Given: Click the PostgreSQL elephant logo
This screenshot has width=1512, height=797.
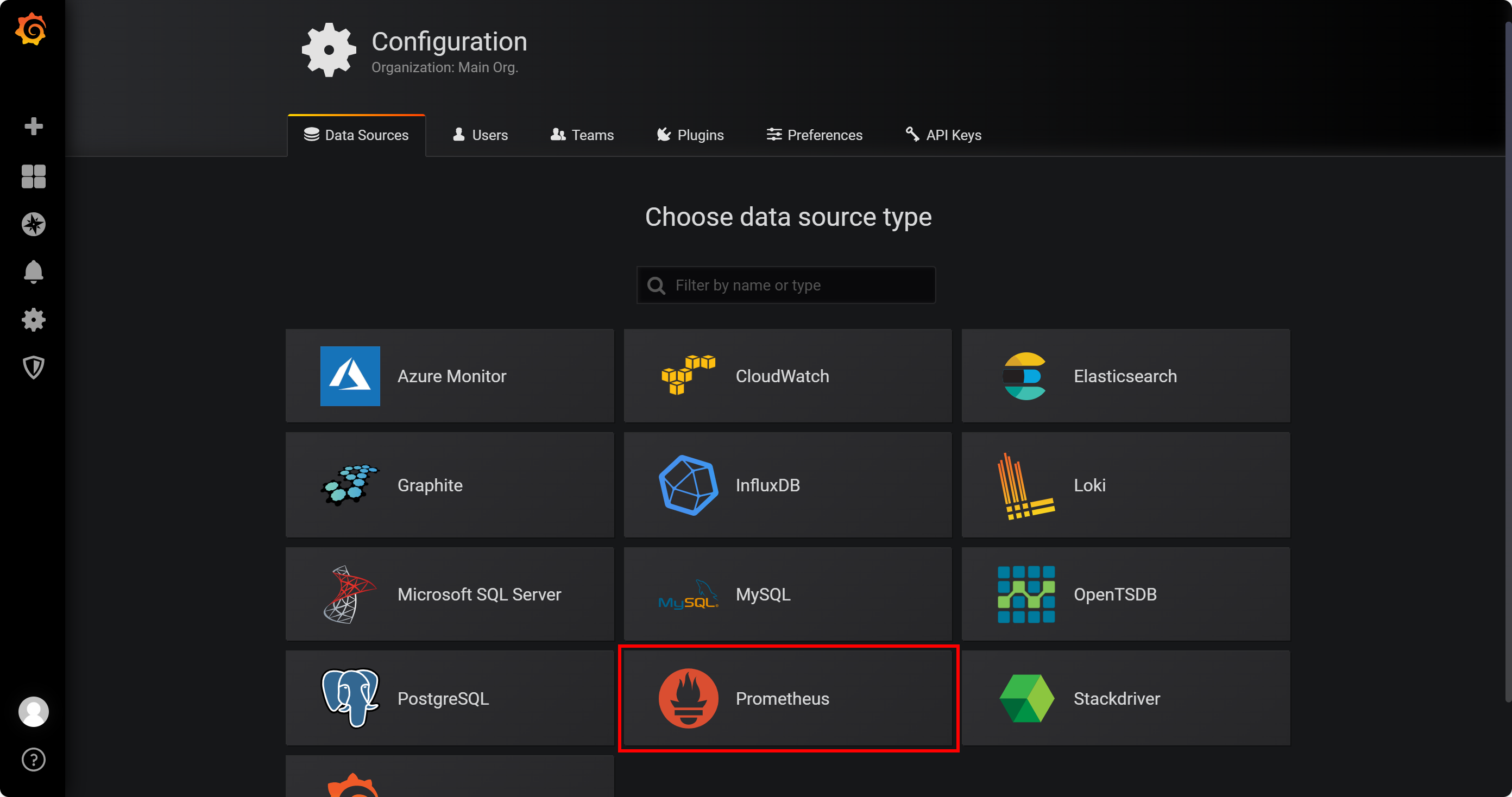Looking at the screenshot, I should point(350,698).
